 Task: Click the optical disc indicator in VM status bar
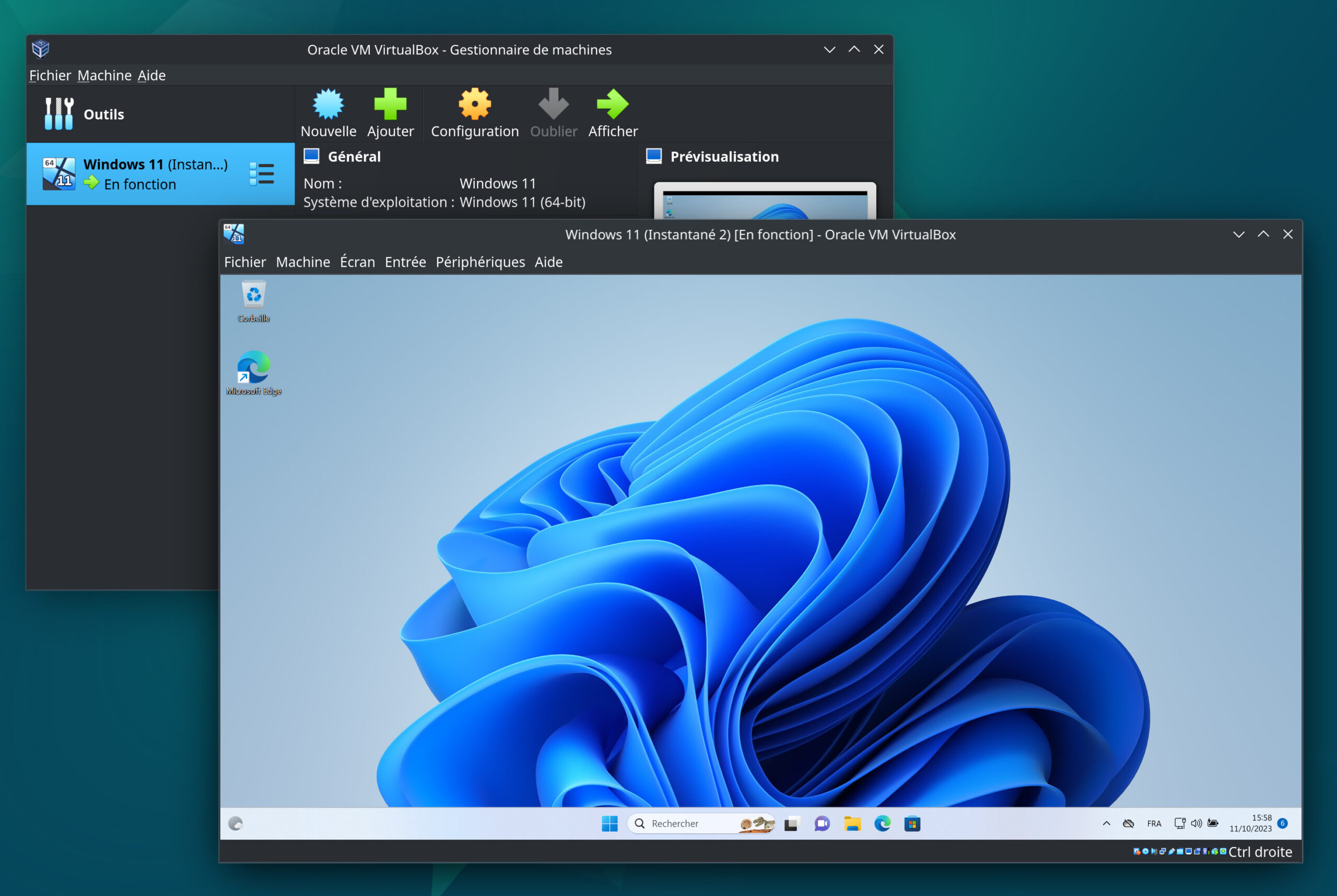(x=1145, y=852)
